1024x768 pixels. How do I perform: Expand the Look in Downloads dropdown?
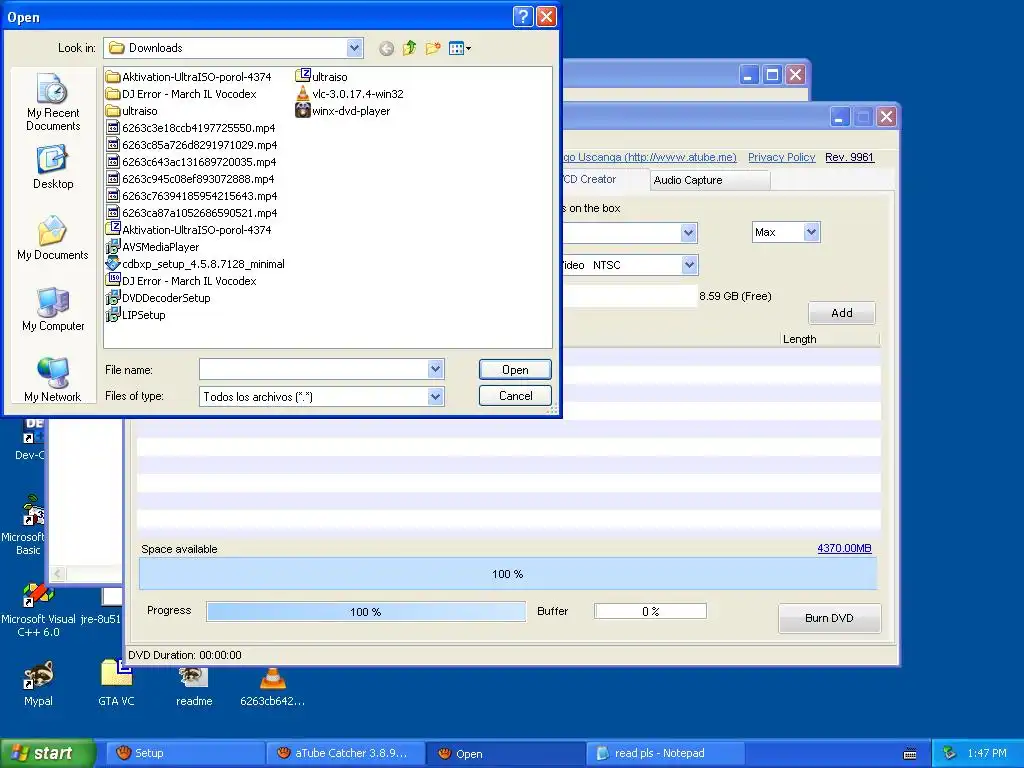(x=354, y=48)
